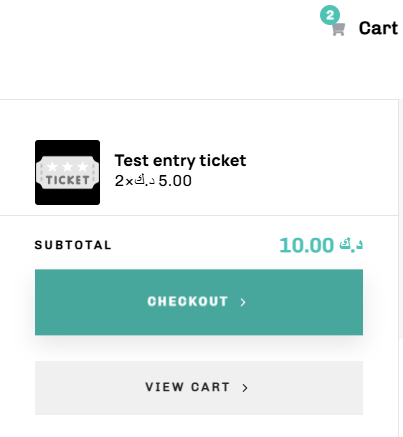403x437 pixels.
Task: Click the "Cart" header label
Action: pyautogui.click(x=378, y=28)
